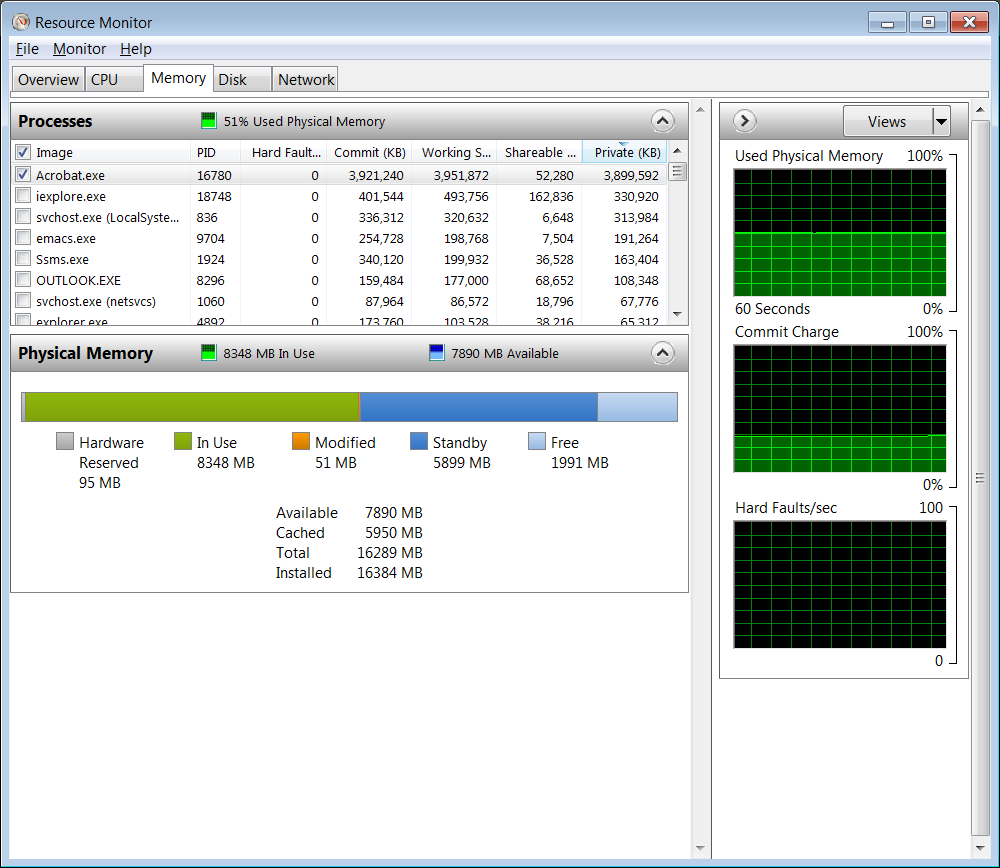Switch to the Disk tab
This screenshot has height=868, width=1000.
tap(242, 80)
